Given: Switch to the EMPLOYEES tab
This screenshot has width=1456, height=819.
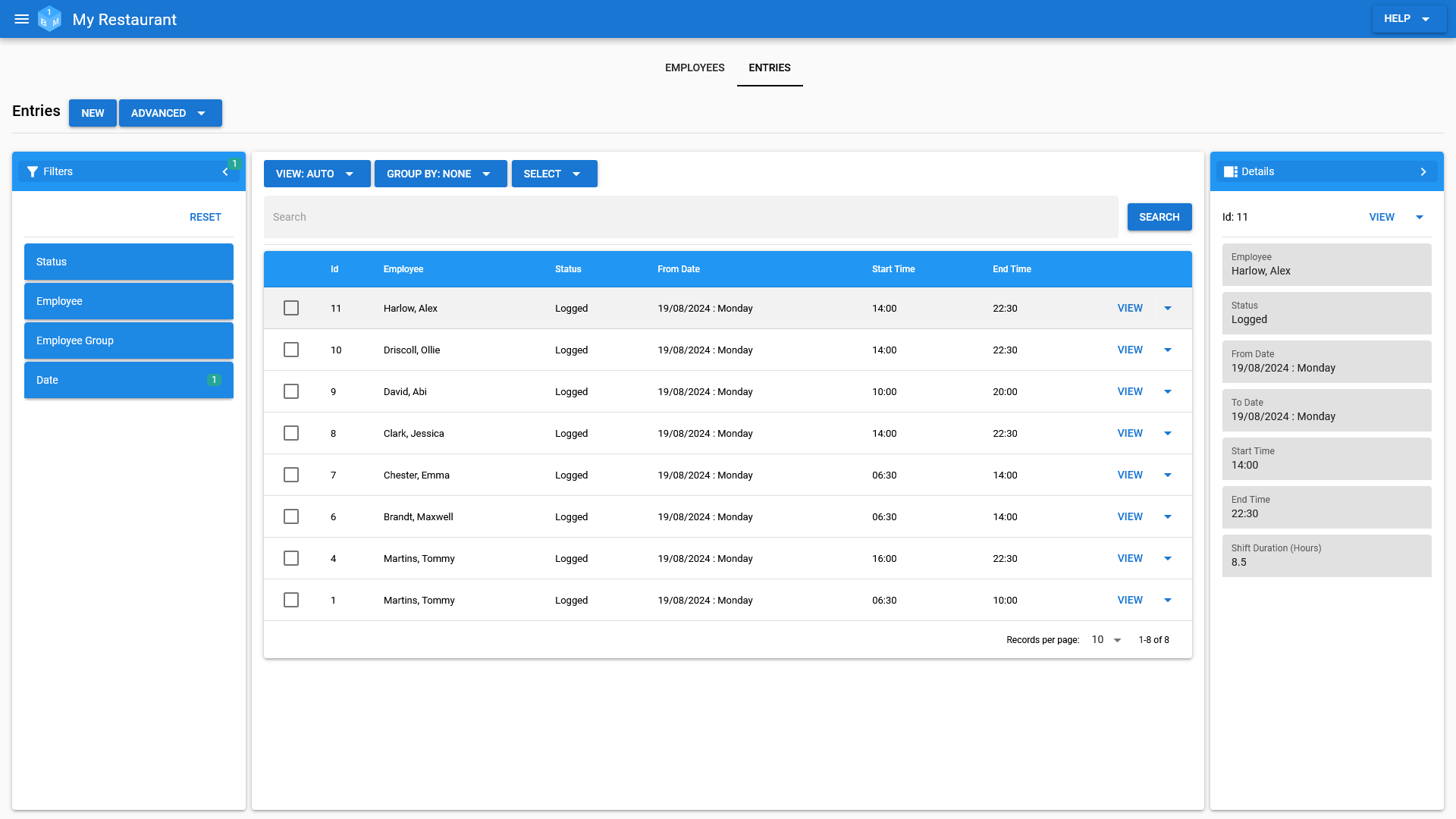Looking at the screenshot, I should coord(695,67).
